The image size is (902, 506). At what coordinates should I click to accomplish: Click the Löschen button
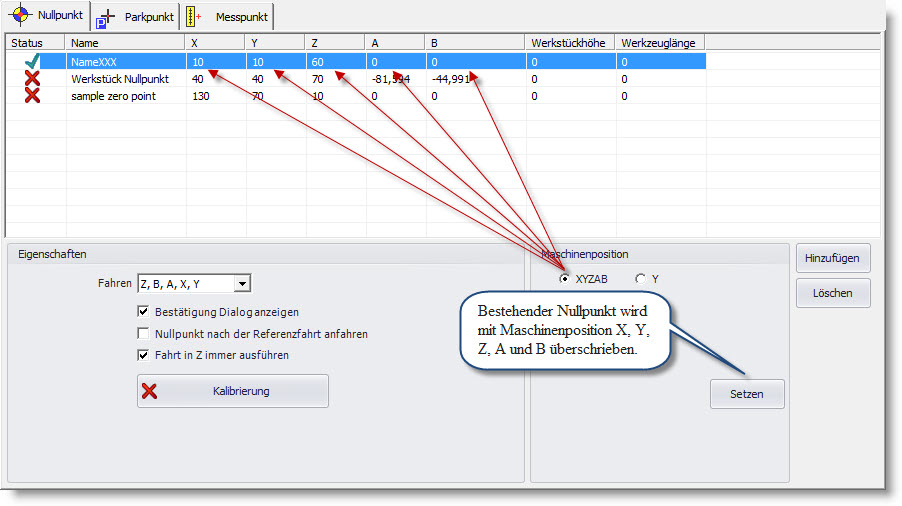[x=832, y=293]
